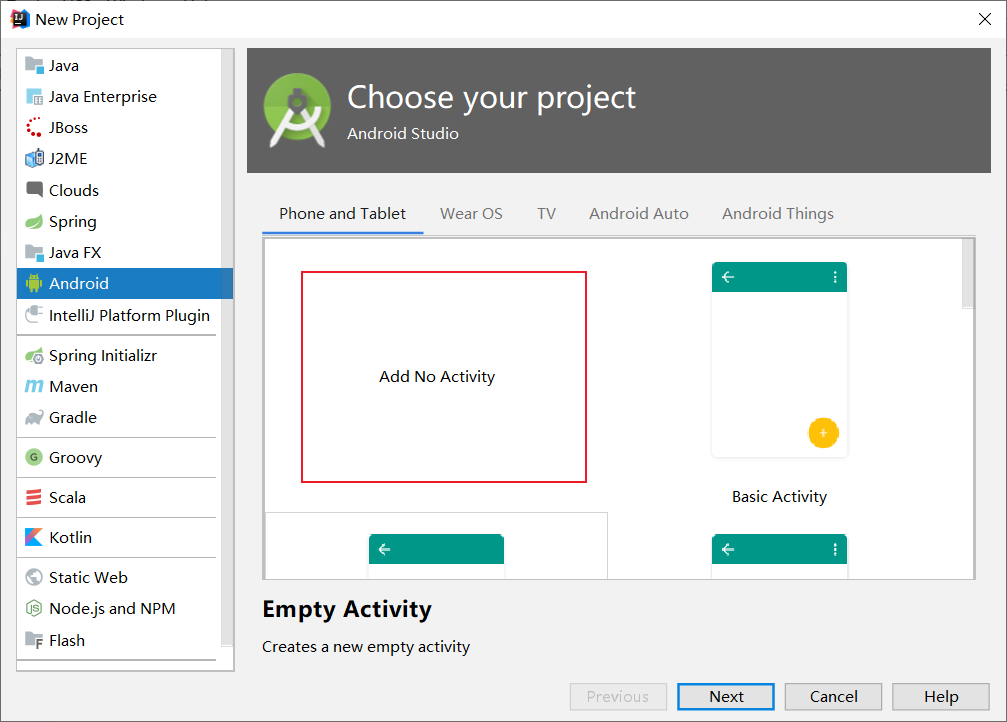Click the red Scala icon
Image resolution: width=1007 pixels, height=722 pixels.
pos(34,497)
